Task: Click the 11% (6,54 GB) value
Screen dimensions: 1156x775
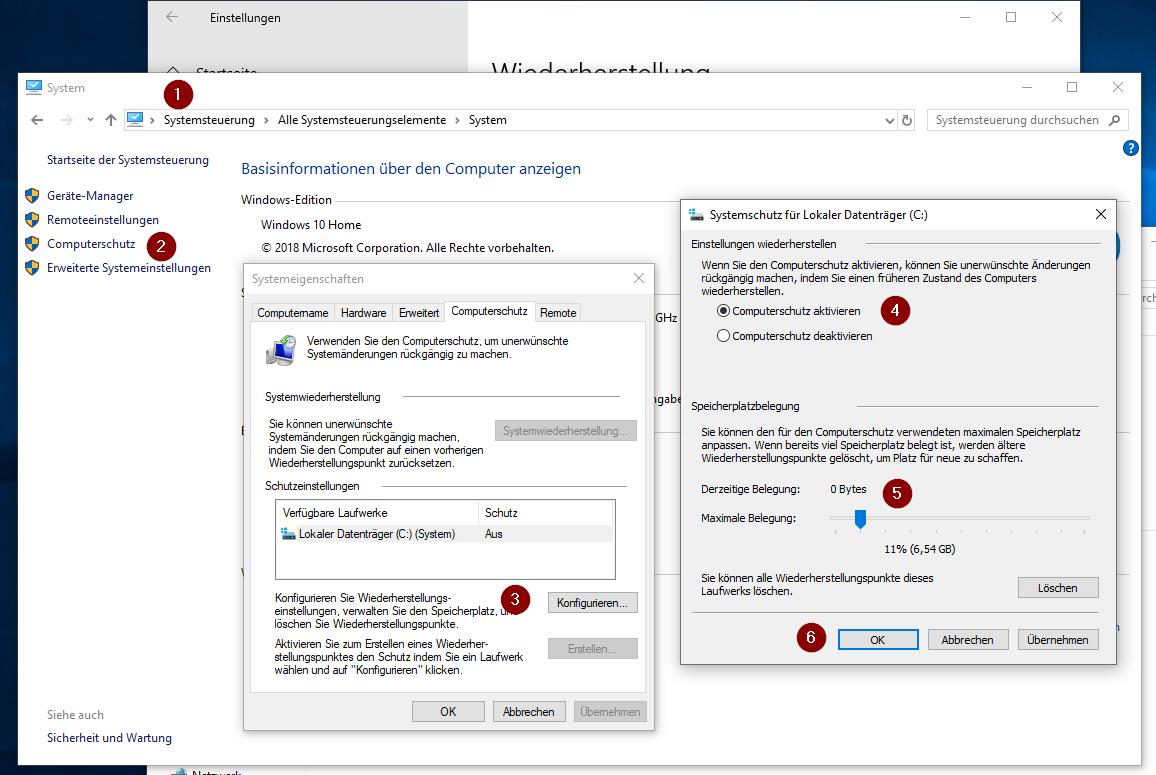Action: click(919, 549)
